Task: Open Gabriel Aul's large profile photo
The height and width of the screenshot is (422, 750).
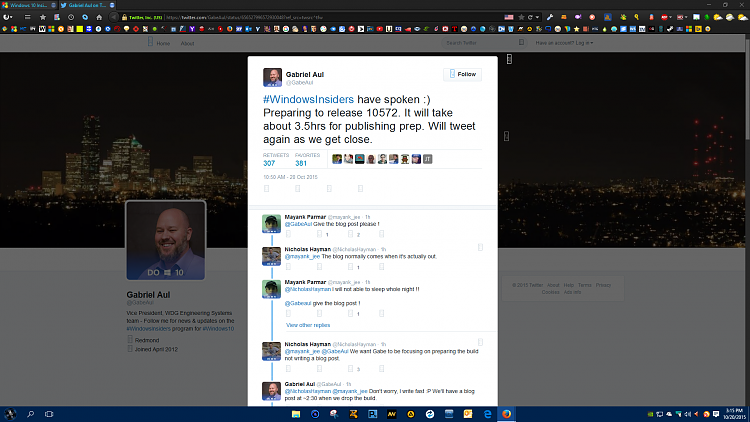Action: [165, 240]
